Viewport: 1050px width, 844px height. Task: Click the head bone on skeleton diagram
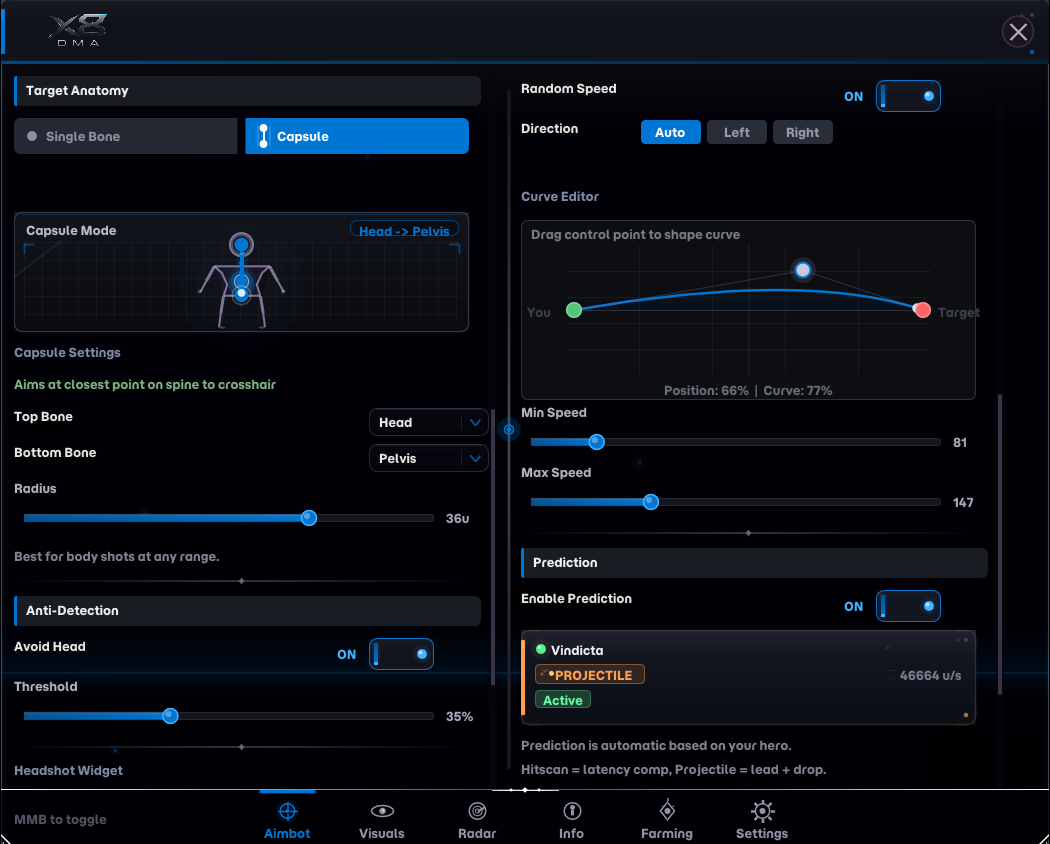pyautogui.click(x=241, y=244)
